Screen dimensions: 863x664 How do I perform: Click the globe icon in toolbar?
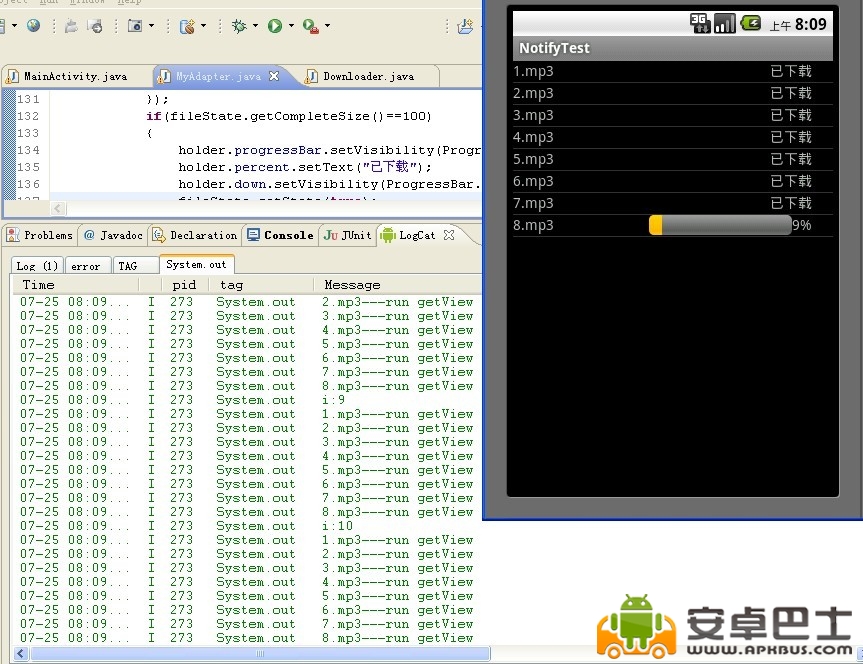tap(33, 26)
